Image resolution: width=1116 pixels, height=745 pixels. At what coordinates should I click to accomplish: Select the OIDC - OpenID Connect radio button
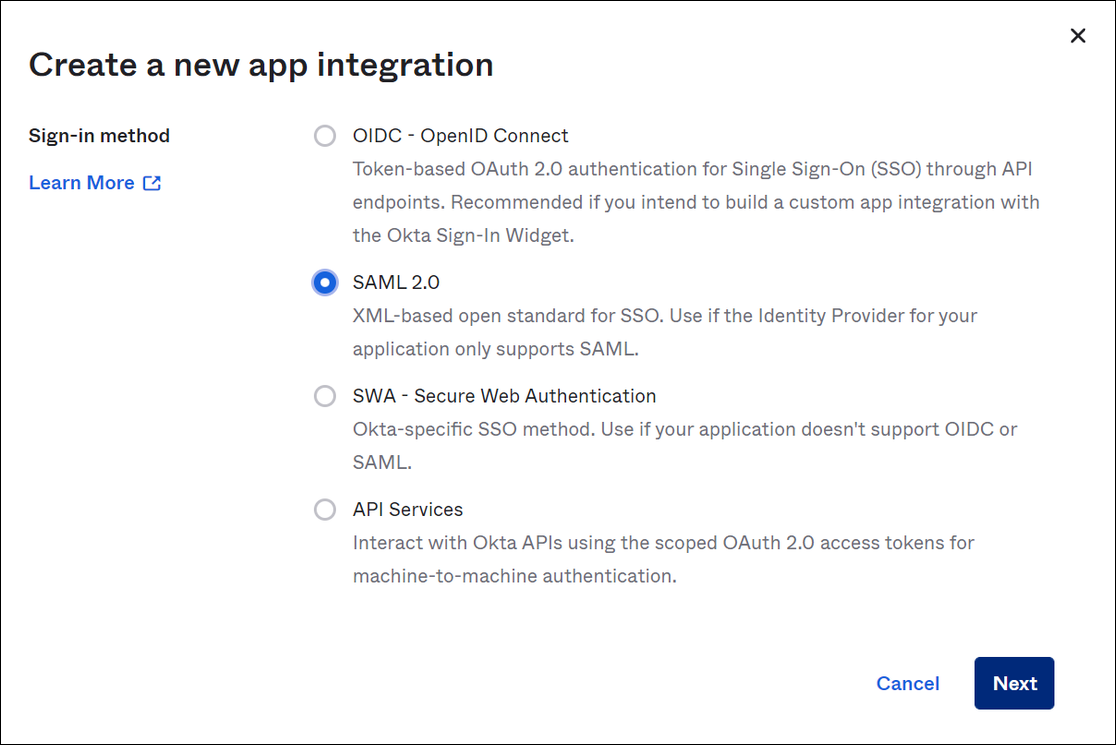point(324,135)
